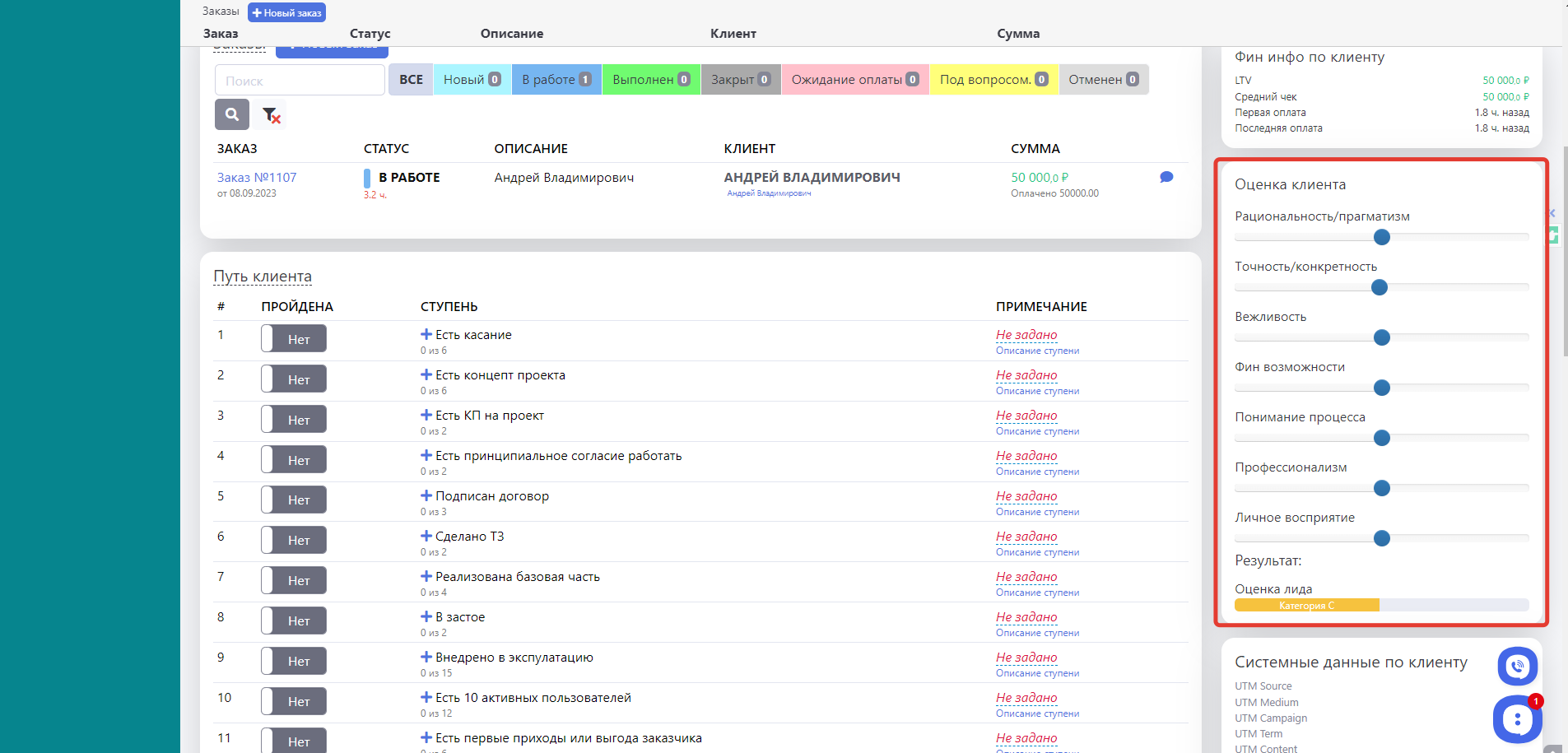The image size is (1568, 753).
Task: Click the 'Новый заказ' button
Action: [x=286, y=12]
